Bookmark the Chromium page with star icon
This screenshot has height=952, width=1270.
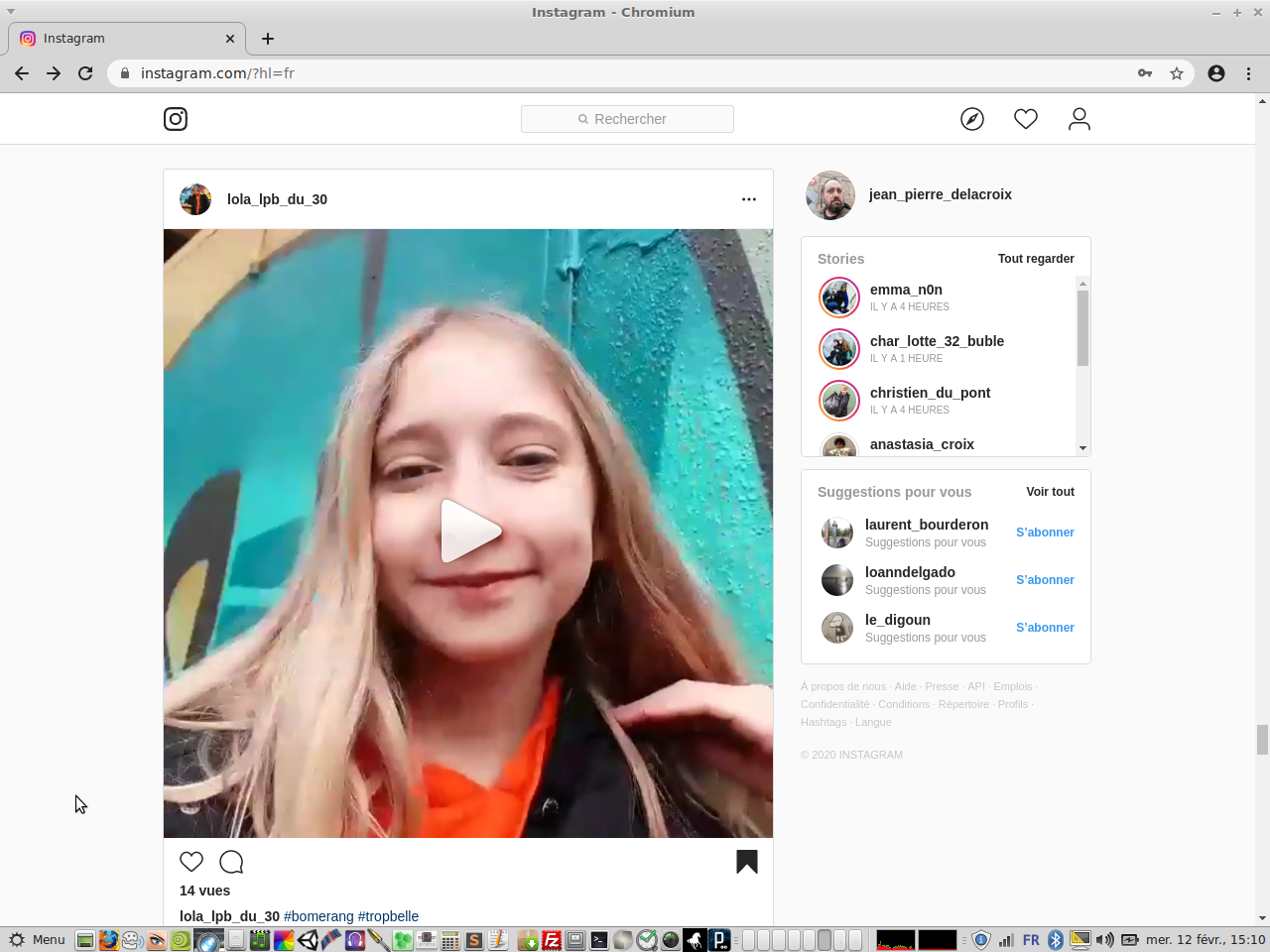coord(1177,73)
